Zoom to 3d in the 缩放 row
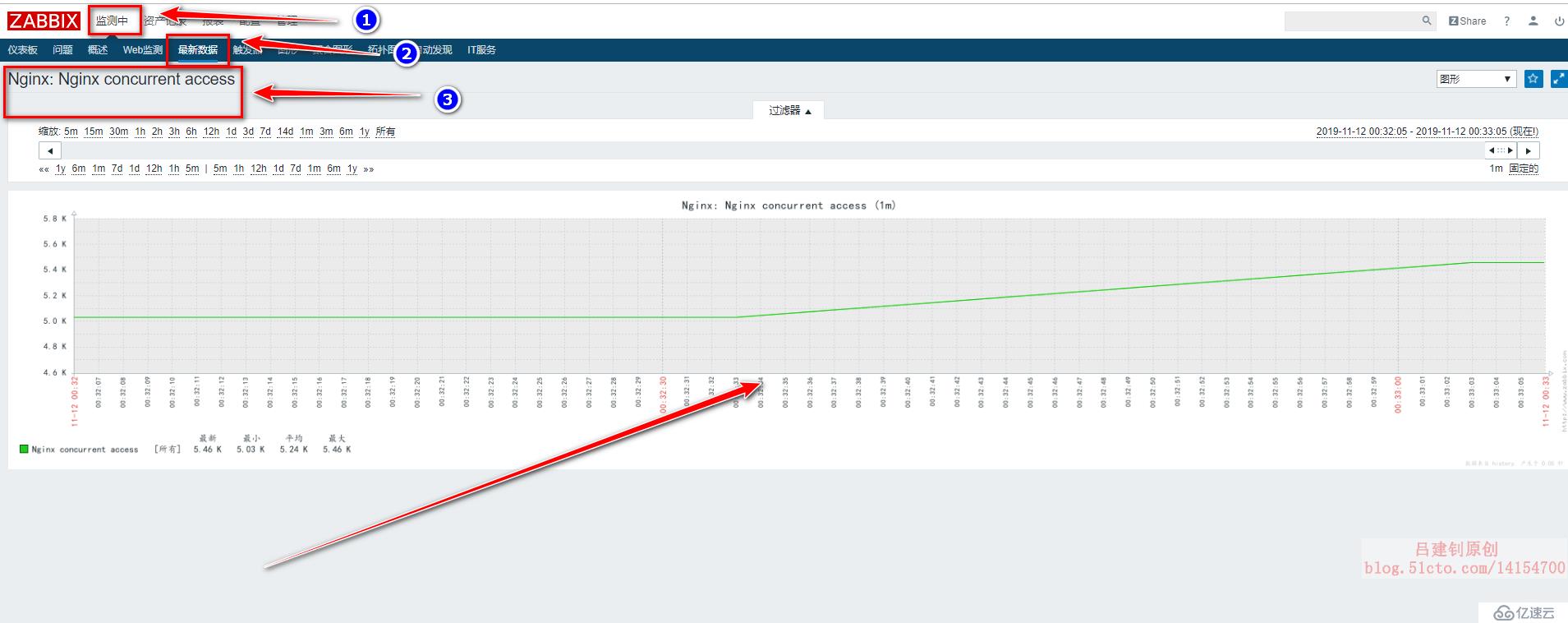This screenshot has height=623, width=1568. coord(248,132)
